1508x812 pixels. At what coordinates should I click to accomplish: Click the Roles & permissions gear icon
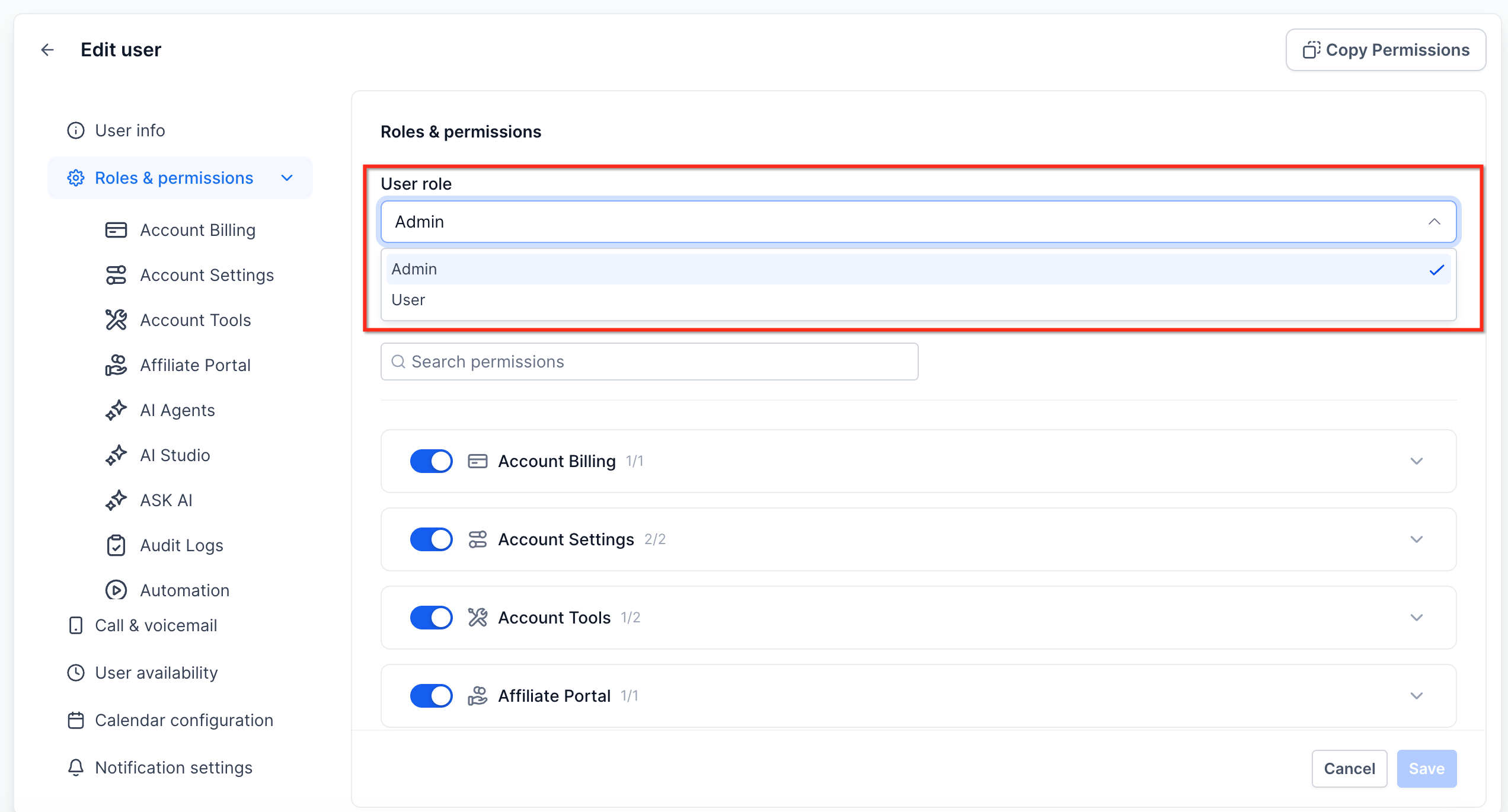coord(76,178)
